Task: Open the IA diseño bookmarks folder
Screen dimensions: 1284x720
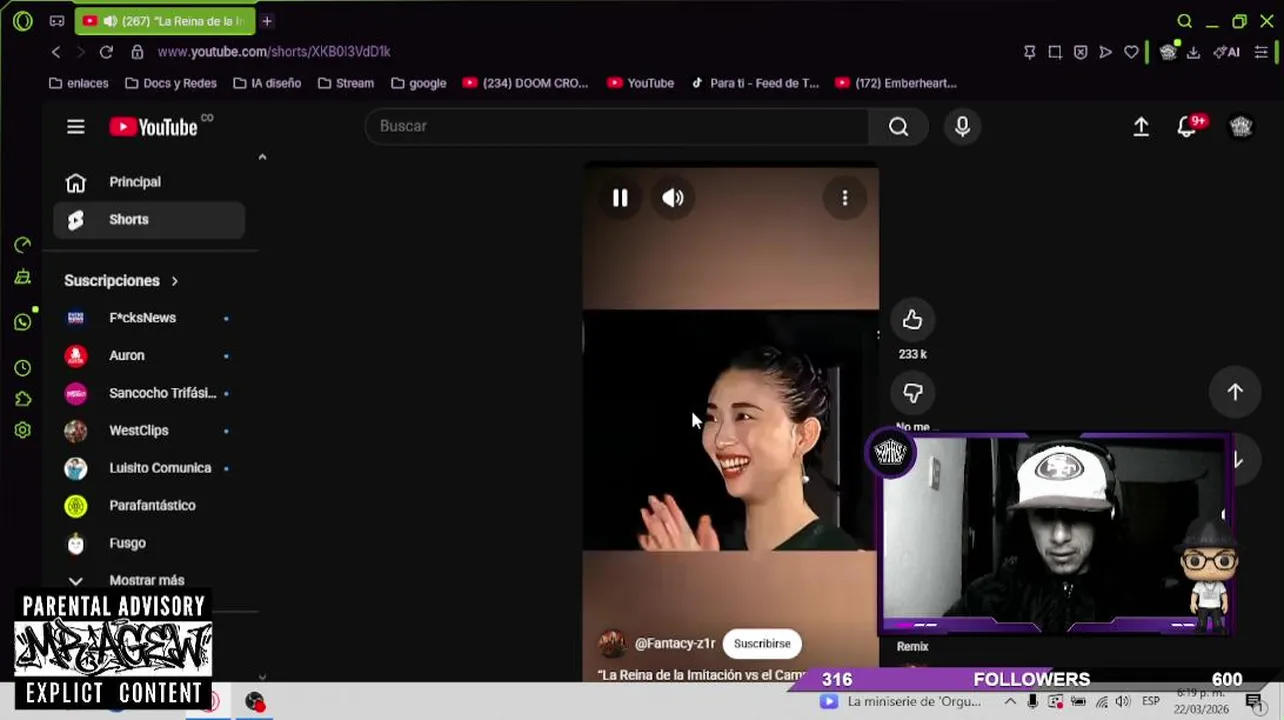Action: 266,83
